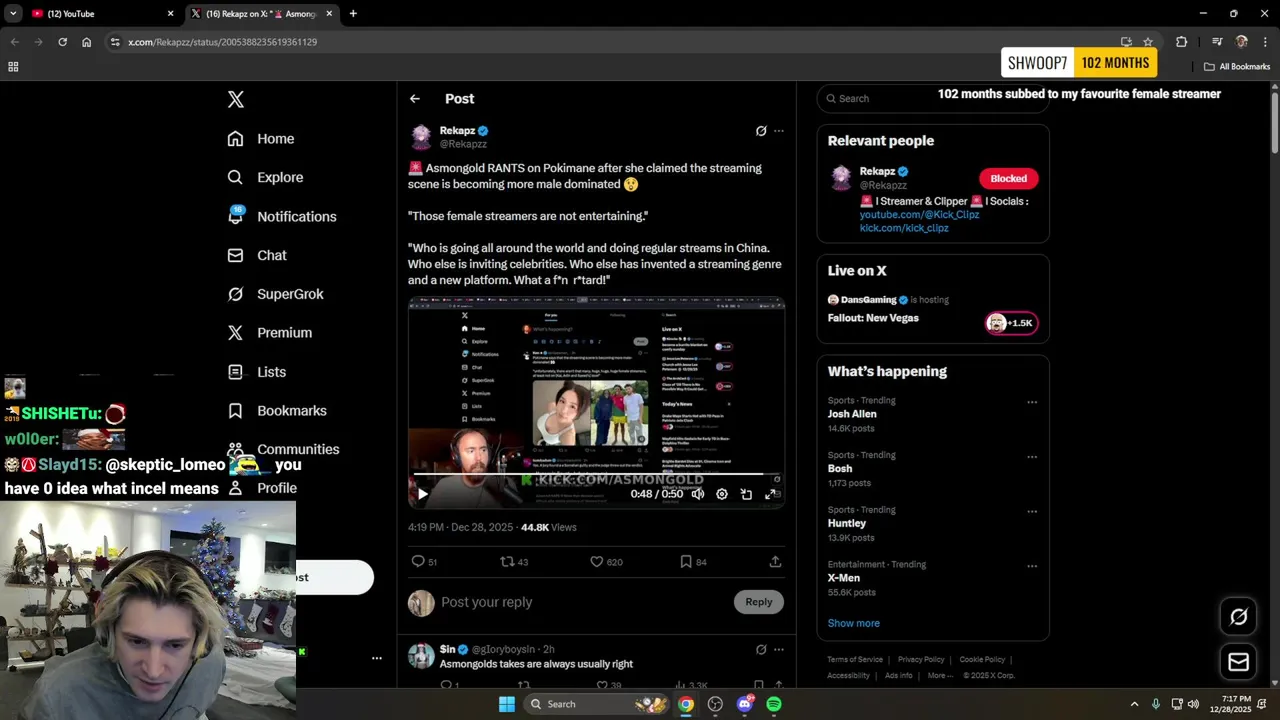Open Fallout: New Vegas live stream

click(873, 318)
